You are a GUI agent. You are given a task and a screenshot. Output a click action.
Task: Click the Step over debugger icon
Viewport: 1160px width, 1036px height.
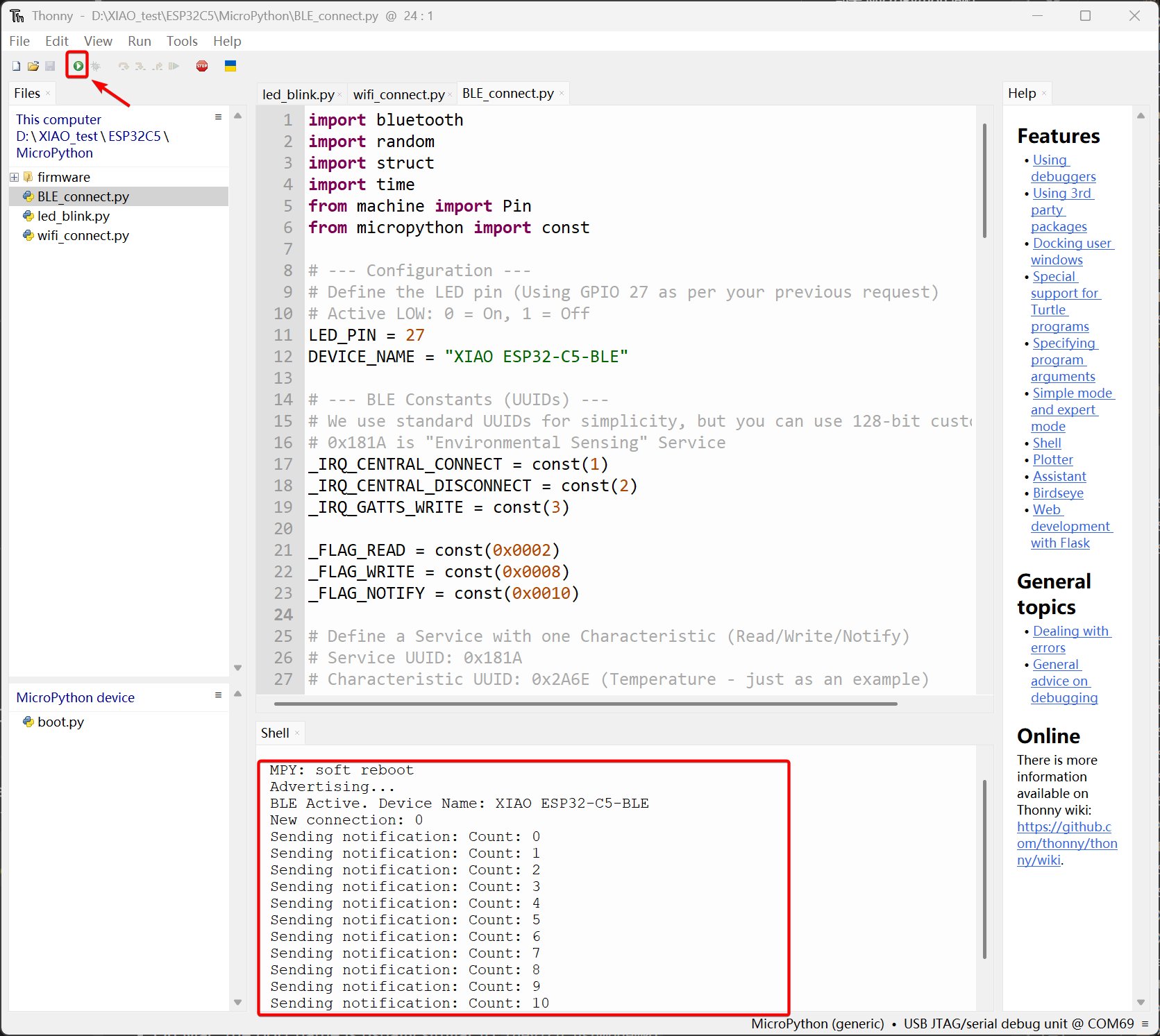coord(124,66)
